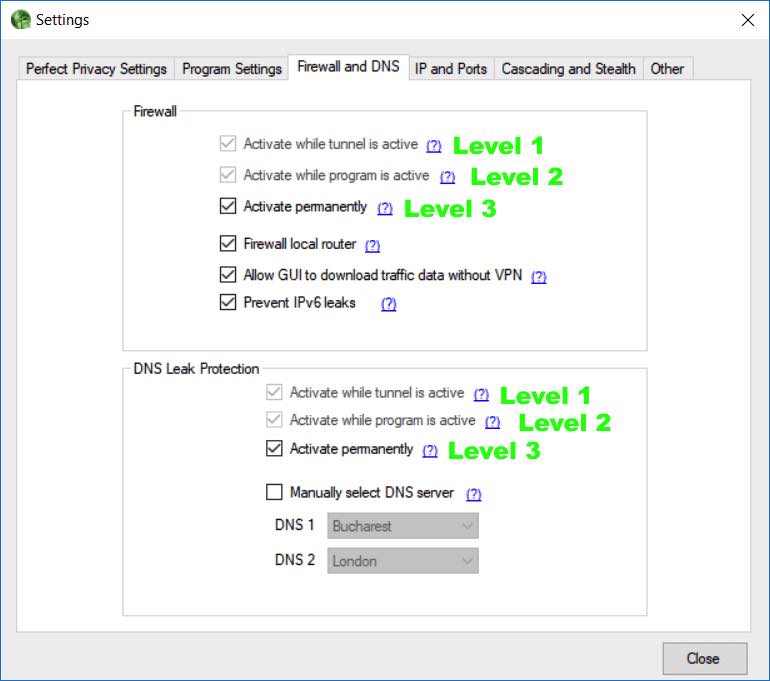The image size is (770, 681).
Task: Uncheck Allow GUI to download traffic data
Action: (x=228, y=274)
